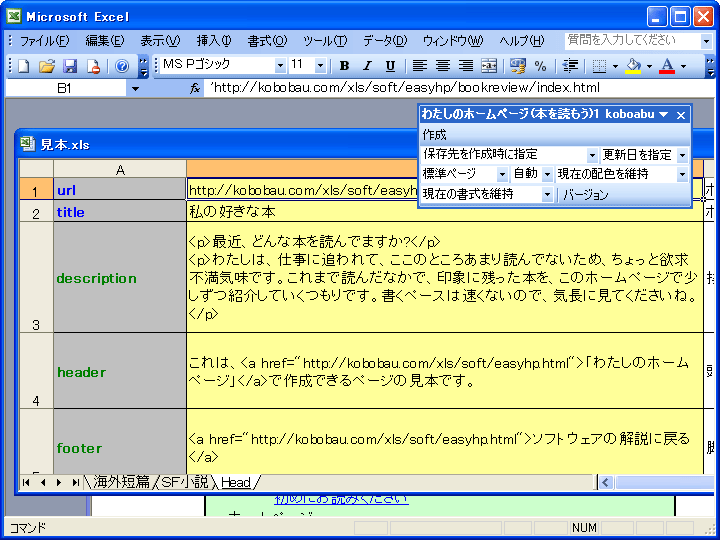The height and width of the screenshot is (540, 720).
Task: Open floating toolbar options triangle
Action: (664, 114)
